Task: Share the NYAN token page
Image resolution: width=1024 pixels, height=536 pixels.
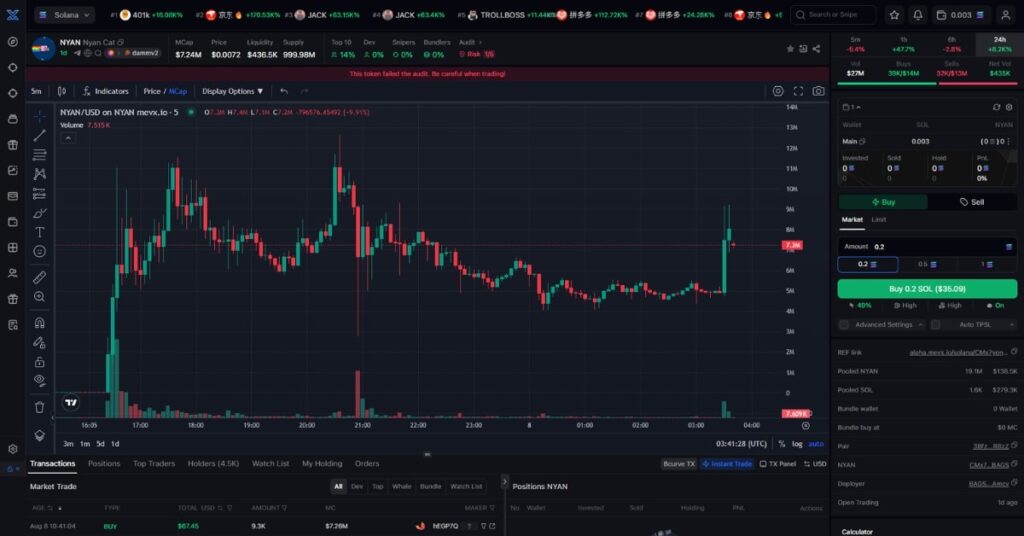Action: coord(816,49)
